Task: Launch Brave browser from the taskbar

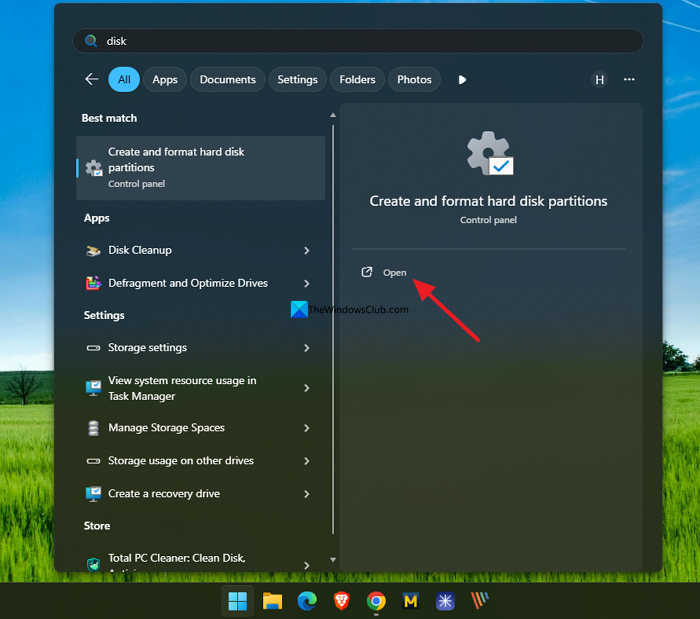Action: (342, 601)
